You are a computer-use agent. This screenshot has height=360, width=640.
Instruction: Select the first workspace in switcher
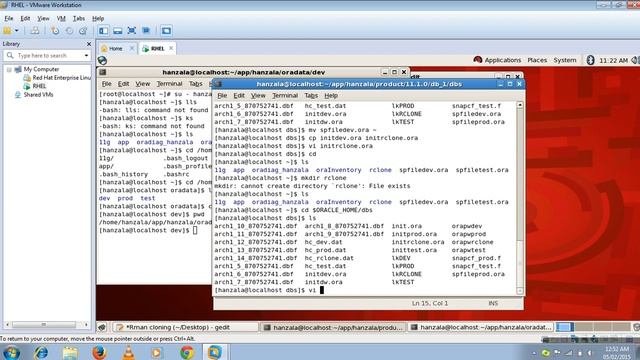[x=564, y=327]
